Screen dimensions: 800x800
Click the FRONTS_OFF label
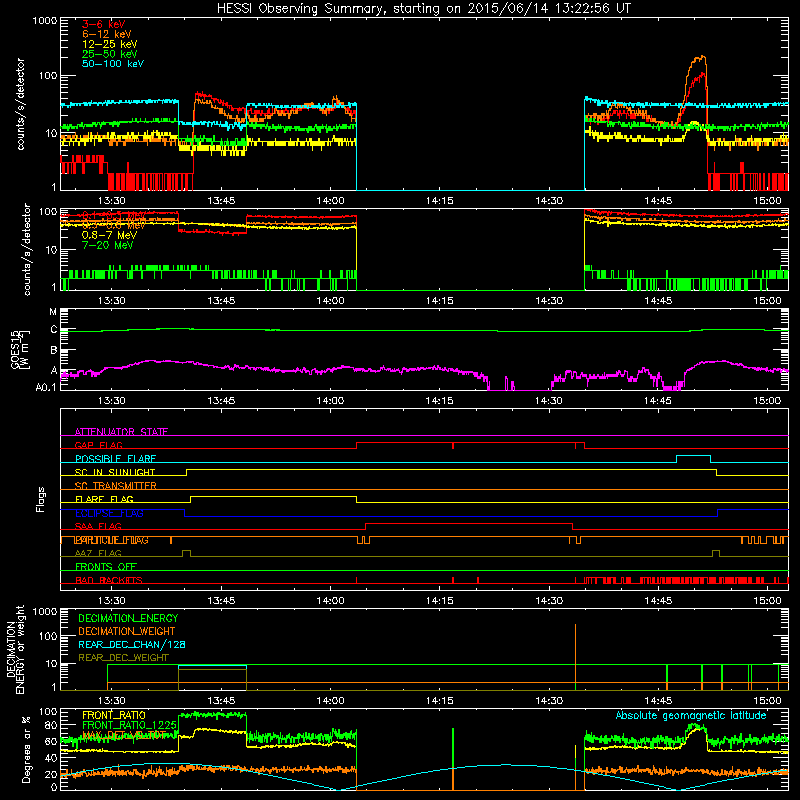(x=106, y=567)
